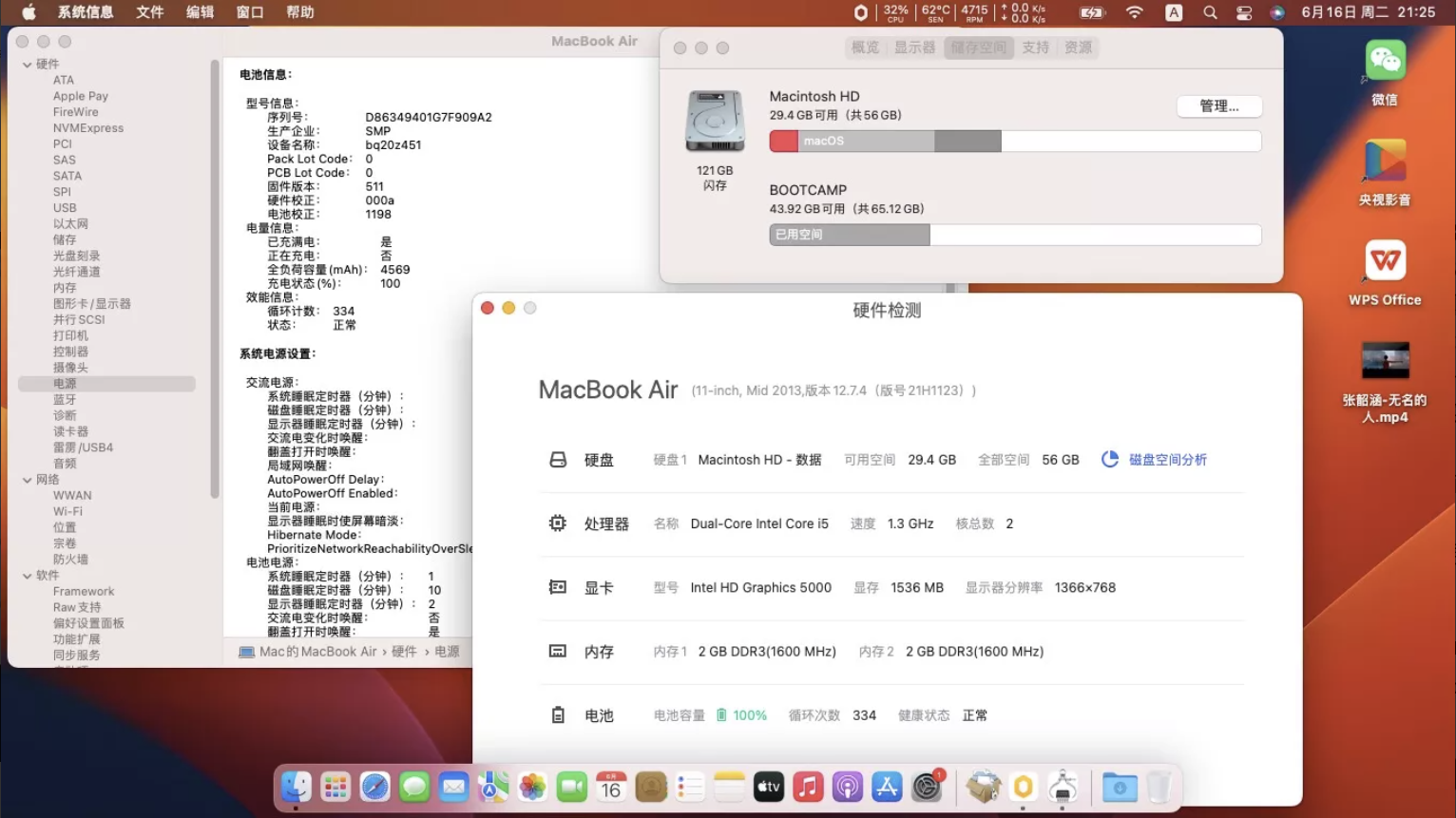Open the 帮助 menu
This screenshot has height=818, width=1456.
300,12
